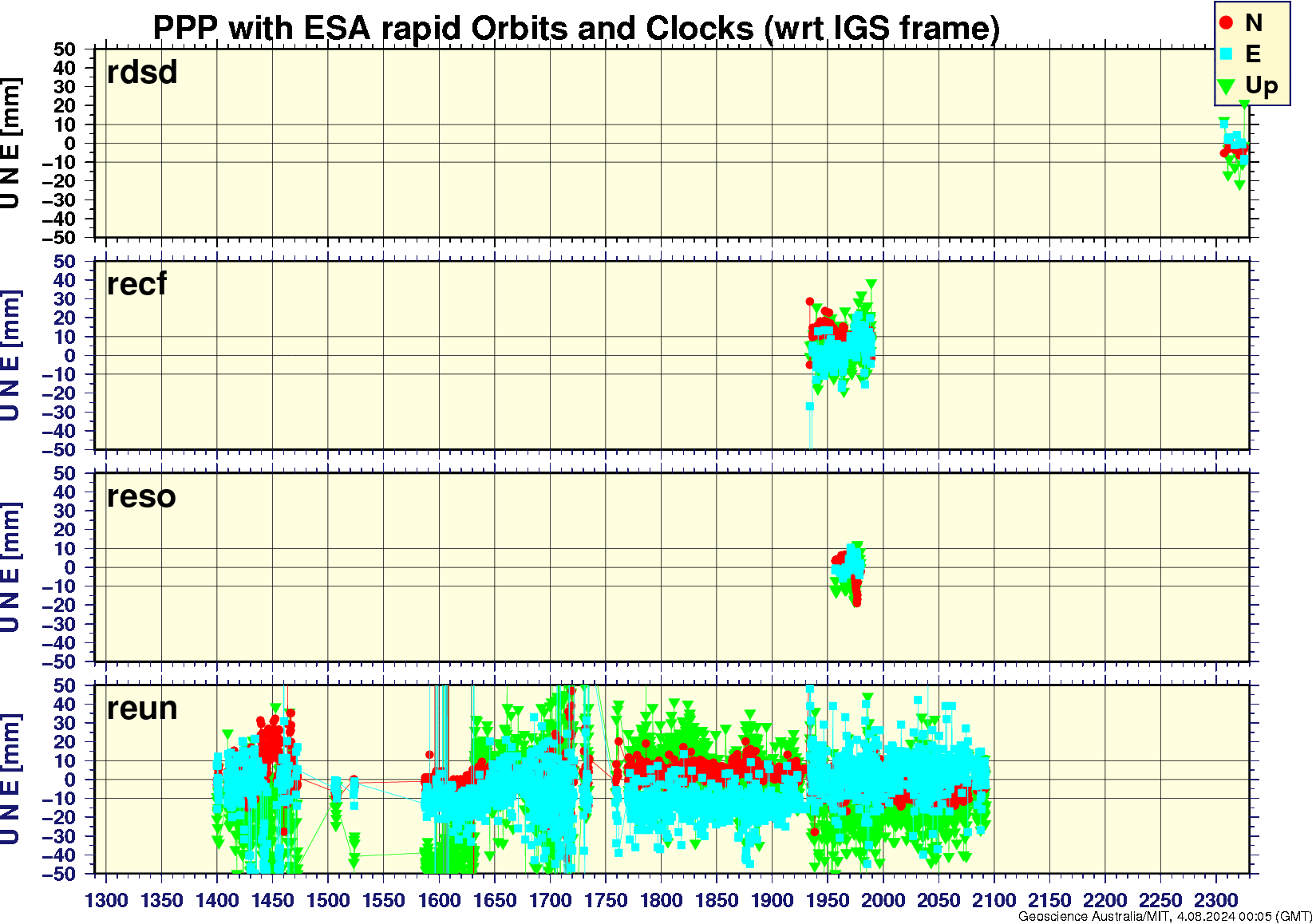Click the red N legend marker
This screenshot has height=924, width=1312.
1227,22
